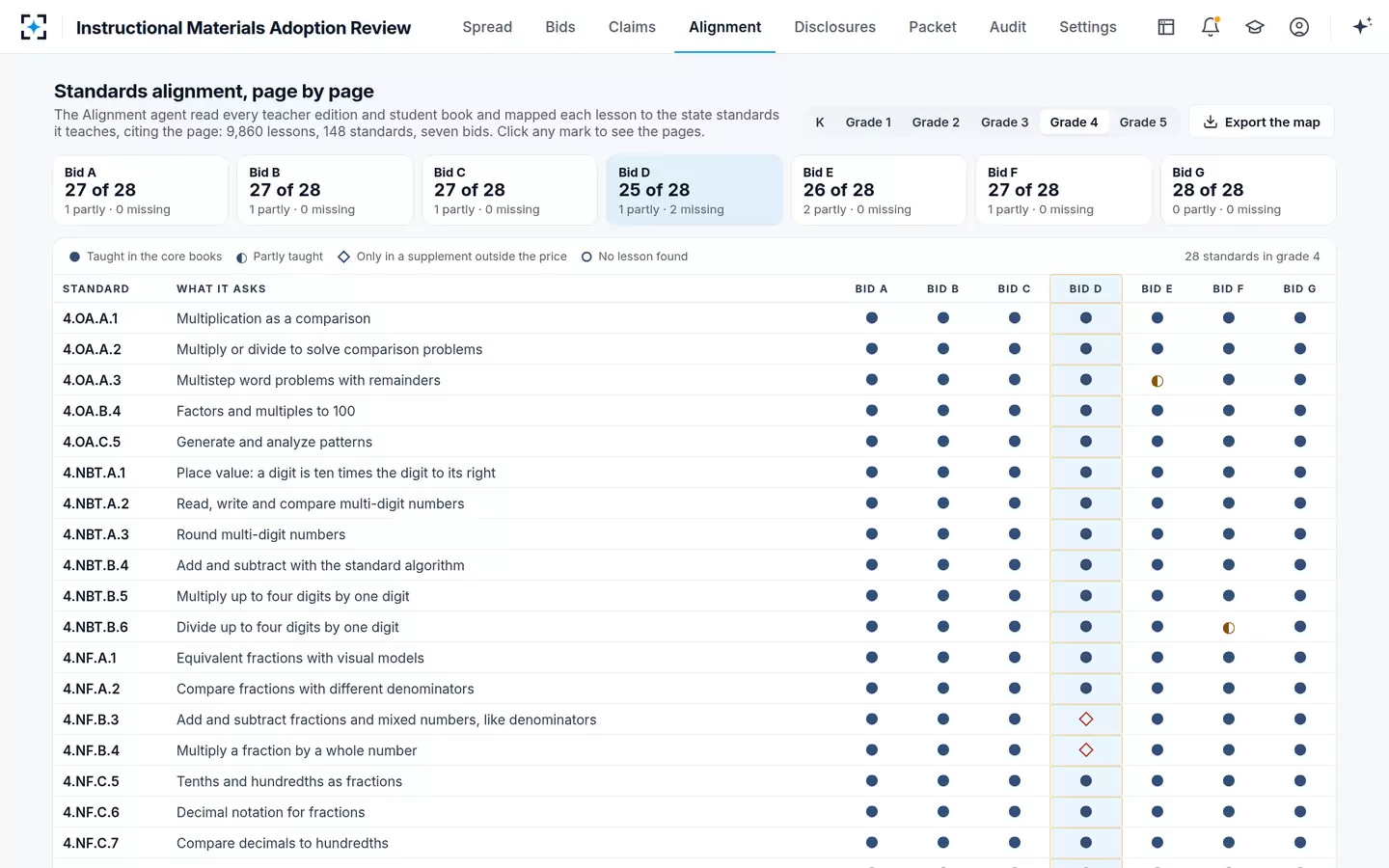This screenshot has height=868, width=1389.
Task: Click Bid F's mark for 4.NF.C.7
Action: 1229,843
